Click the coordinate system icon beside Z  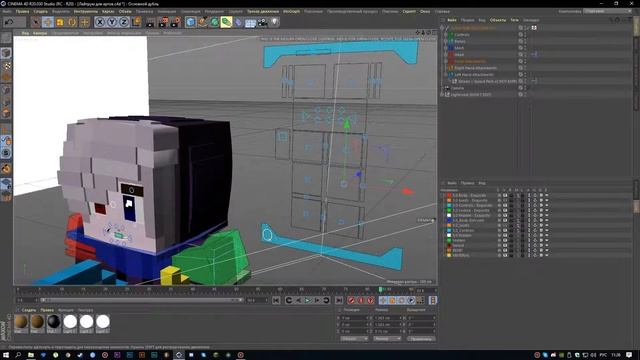(x=136, y=22)
